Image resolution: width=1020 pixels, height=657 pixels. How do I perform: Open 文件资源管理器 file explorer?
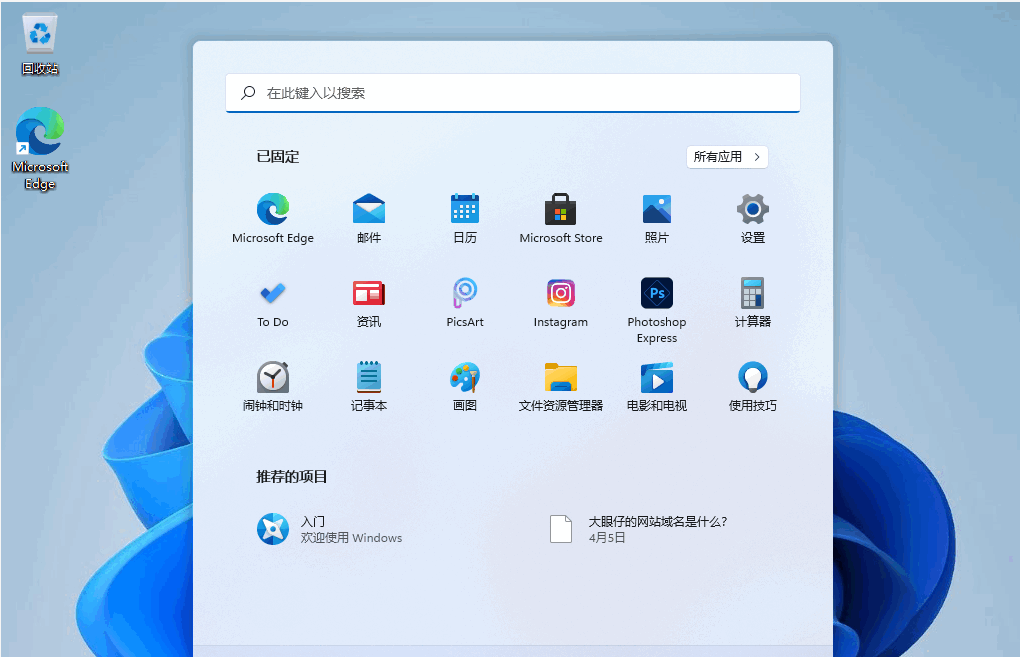[x=561, y=386]
